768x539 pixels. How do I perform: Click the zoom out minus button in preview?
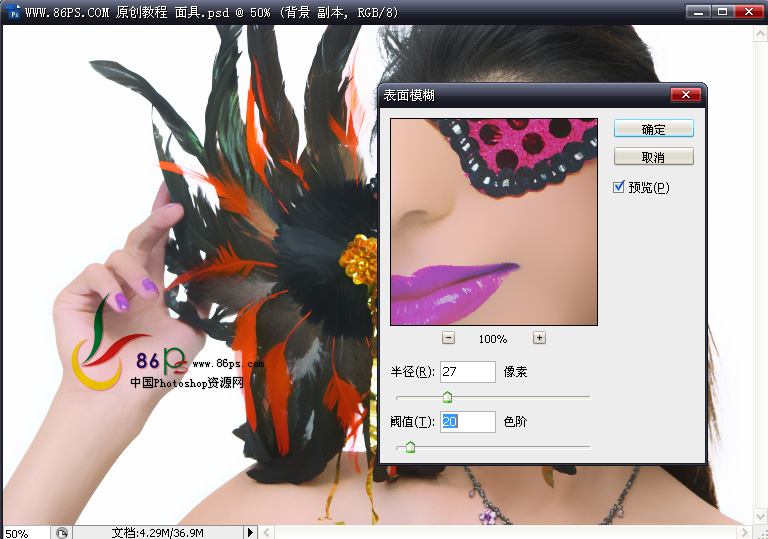[448, 338]
